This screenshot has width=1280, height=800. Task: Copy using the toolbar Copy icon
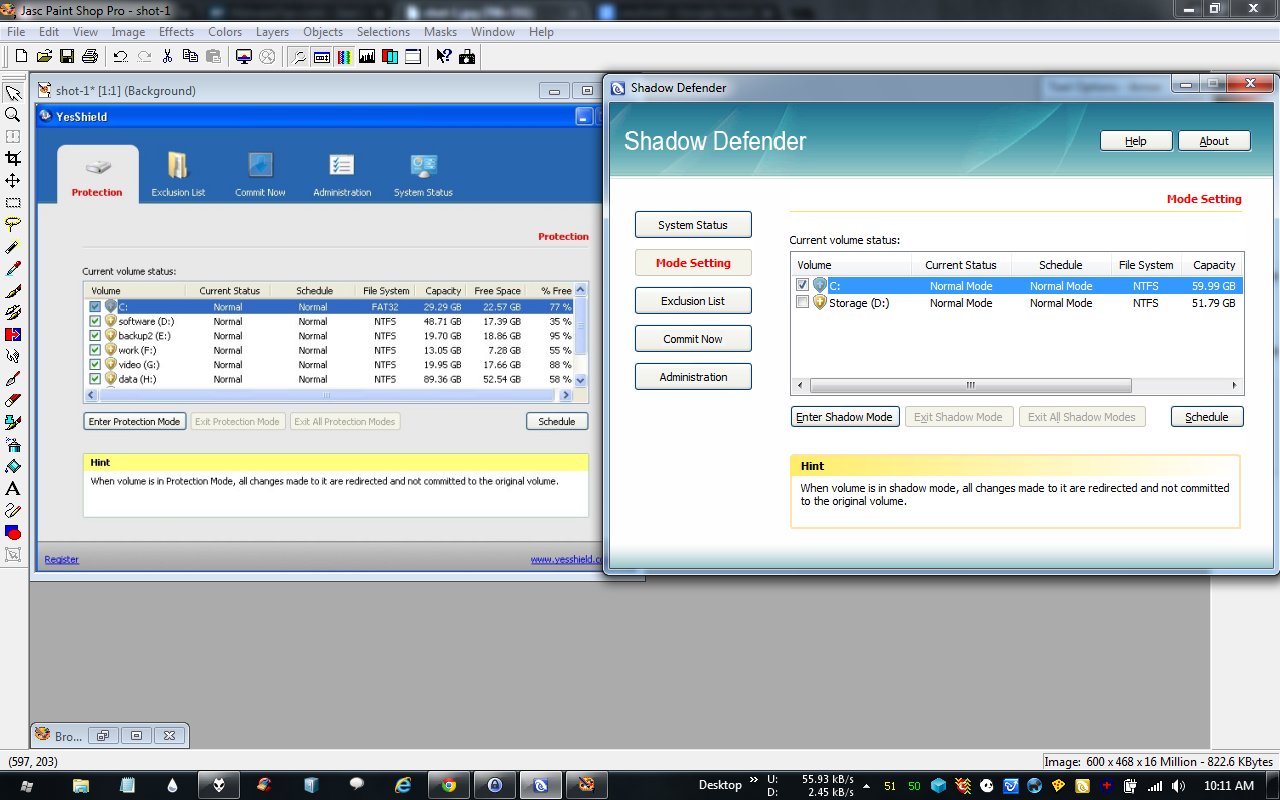(x=190, y=57)
